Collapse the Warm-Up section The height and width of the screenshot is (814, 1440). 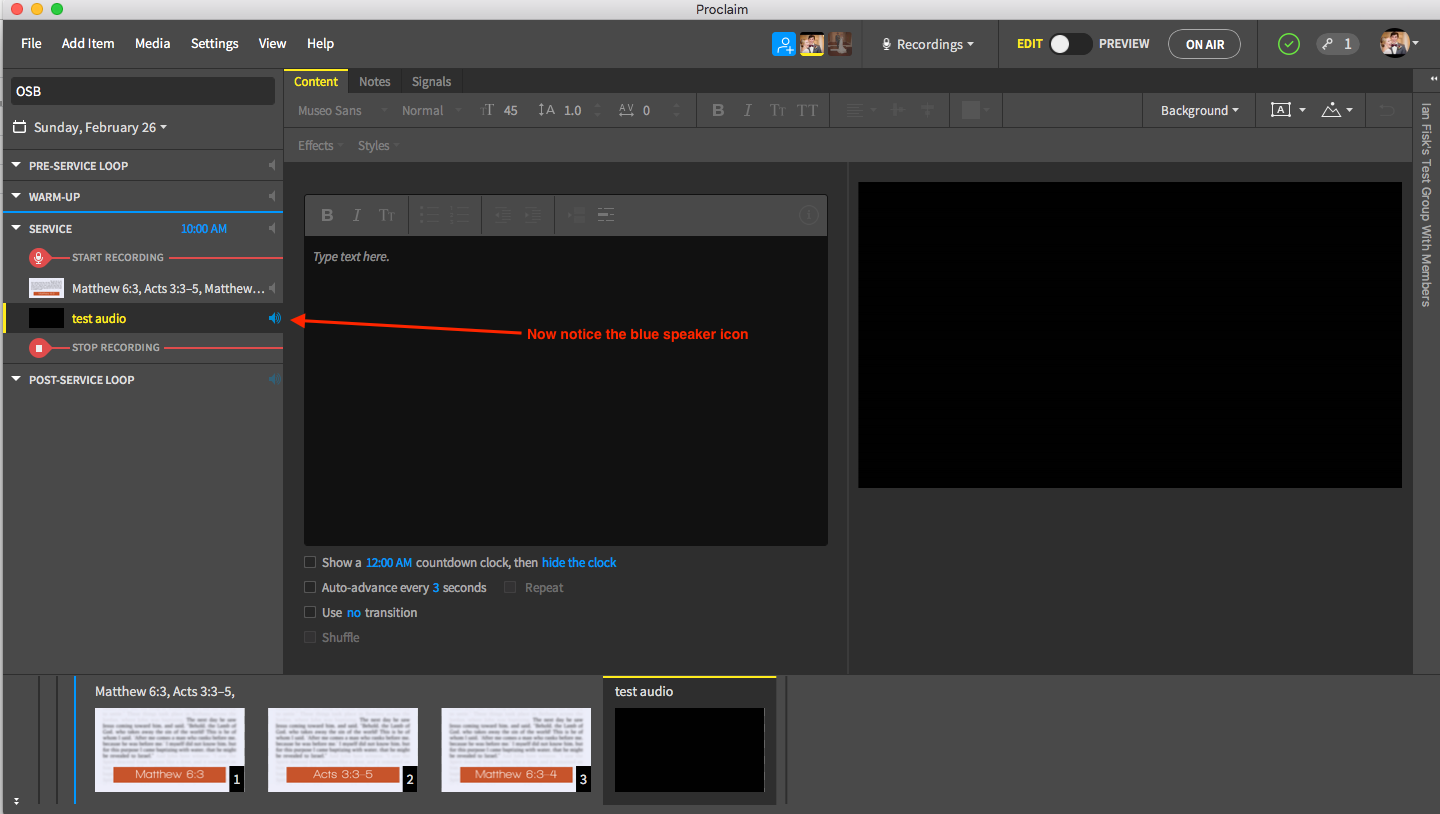click(16, 197)
